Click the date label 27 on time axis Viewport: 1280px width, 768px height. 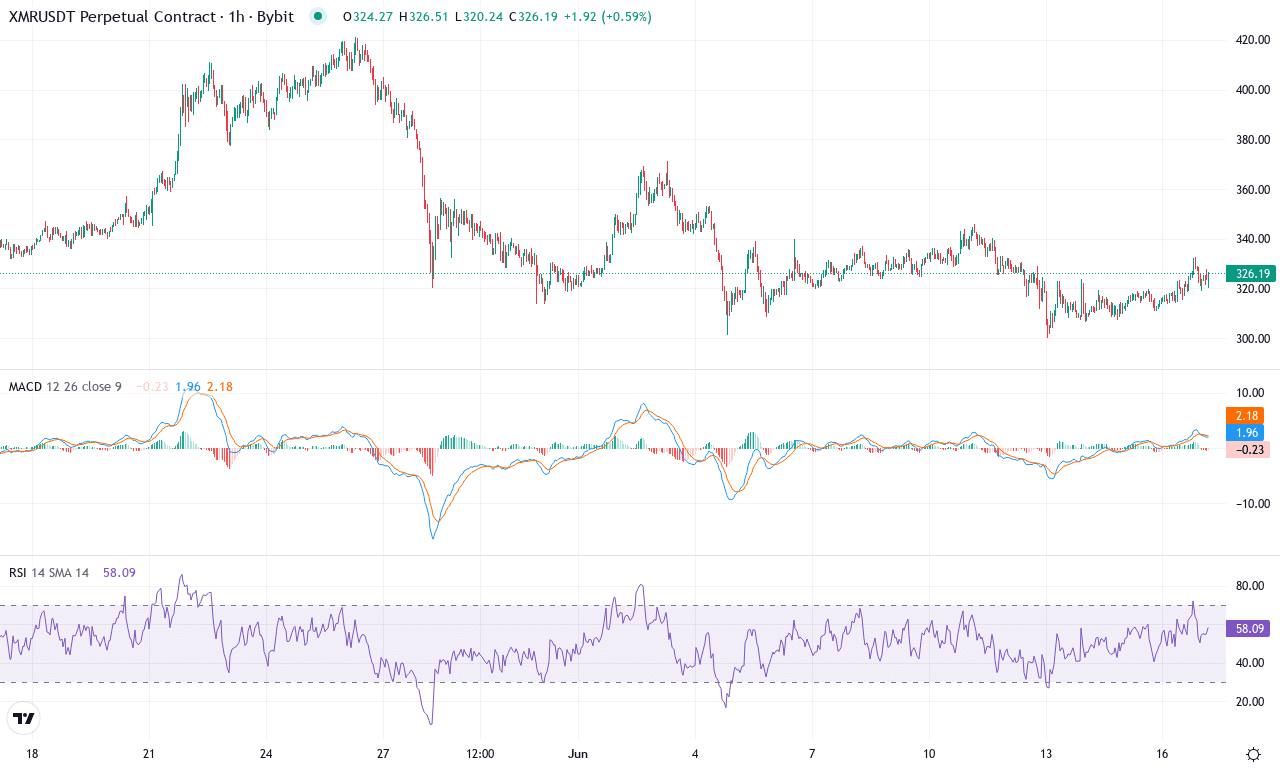(382, 753)
